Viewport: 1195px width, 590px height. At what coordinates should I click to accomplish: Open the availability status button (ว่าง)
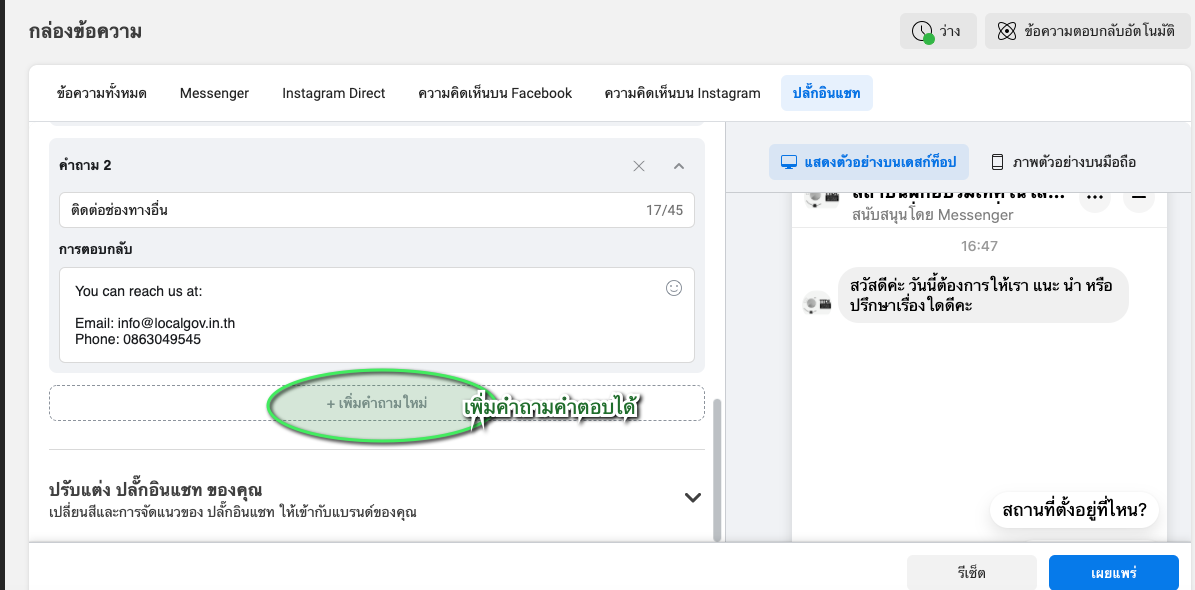click(937, 31)
